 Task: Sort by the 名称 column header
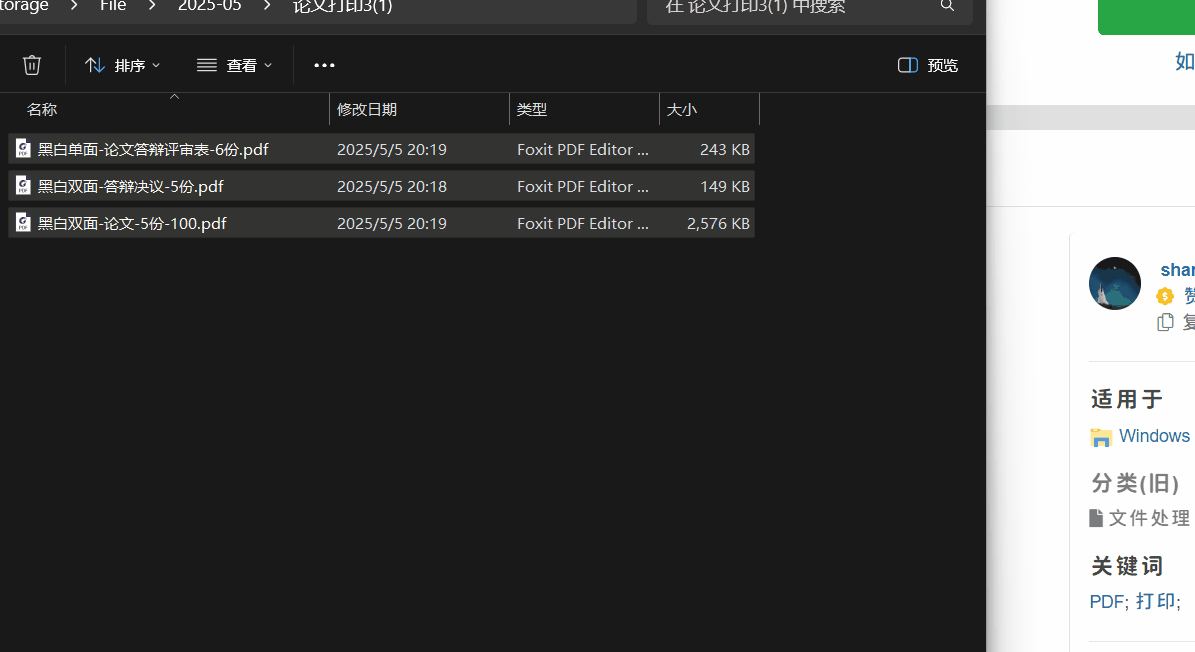(42, 109)
